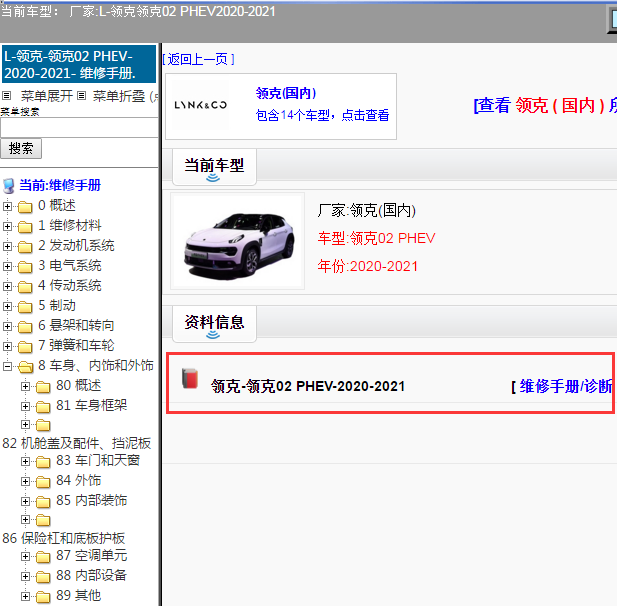The width and height of the screenshot is (617, 606).
Task: Click the red book icon beside 领克-领克02 PHEV-2020-2021
Action: pyautogui.click(x=190, y=379)
